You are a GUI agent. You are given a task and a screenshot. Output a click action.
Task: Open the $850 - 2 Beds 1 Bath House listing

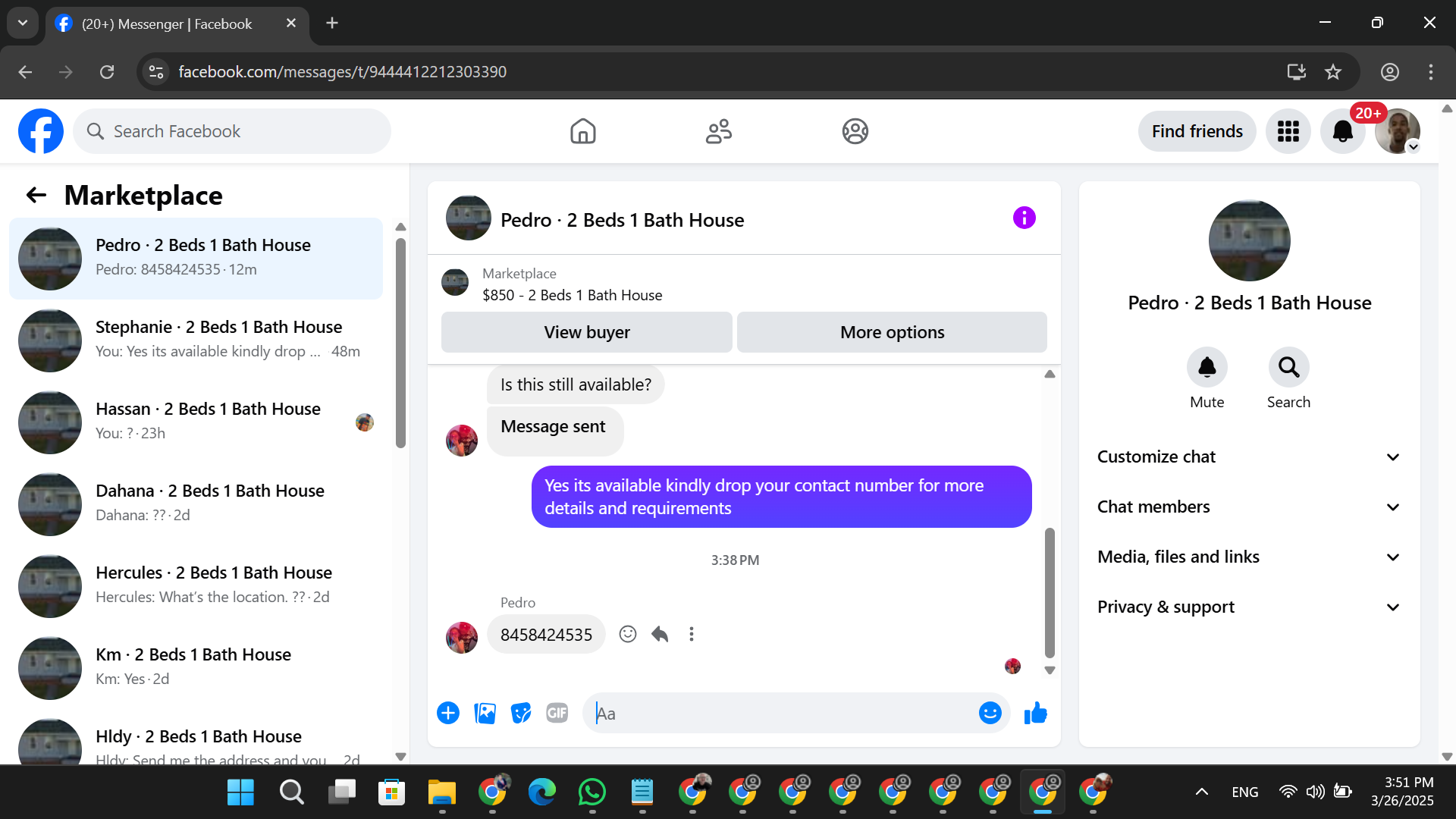tap(572, 295)
